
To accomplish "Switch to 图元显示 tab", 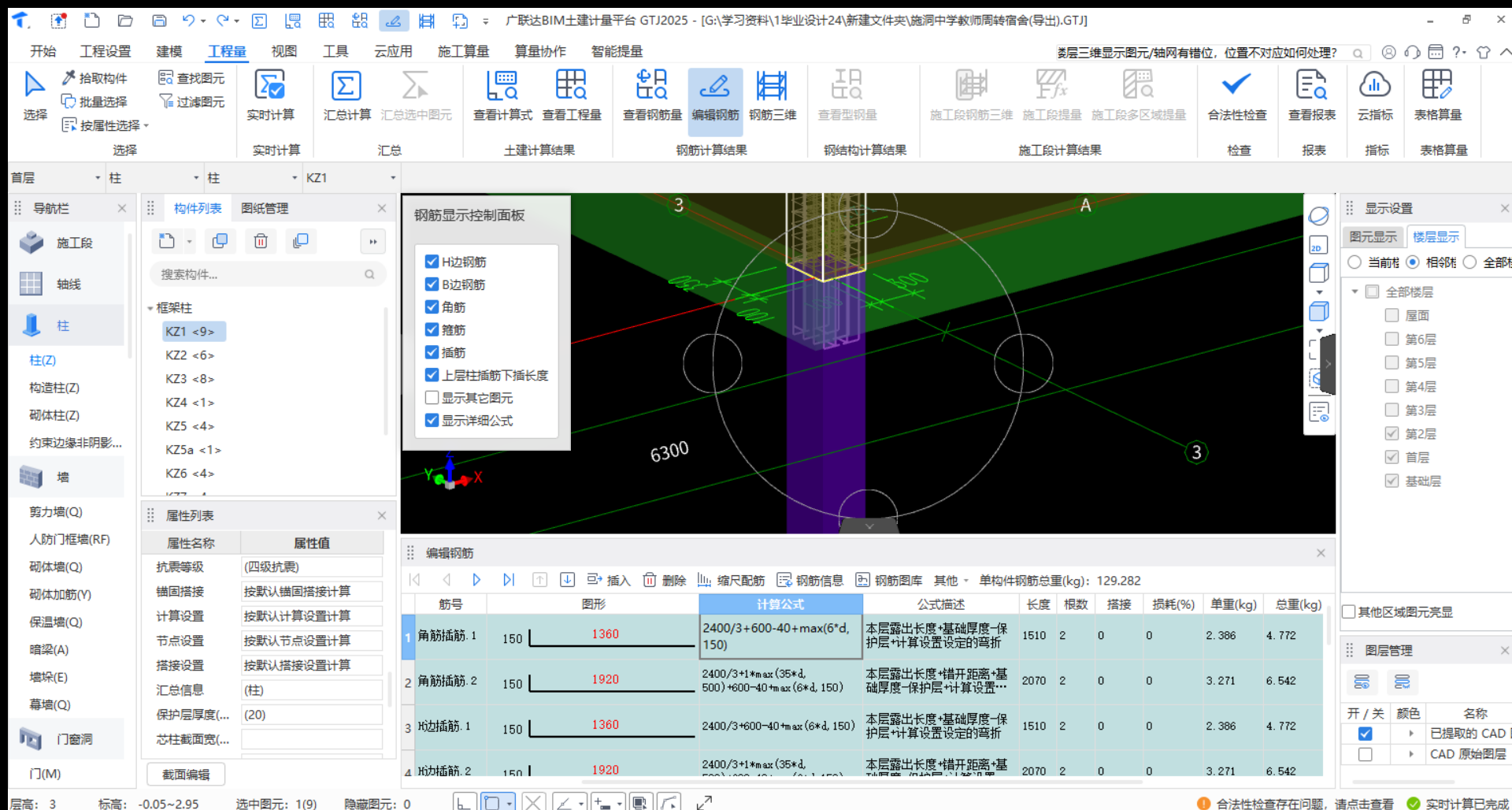I will coord(1373,236).
